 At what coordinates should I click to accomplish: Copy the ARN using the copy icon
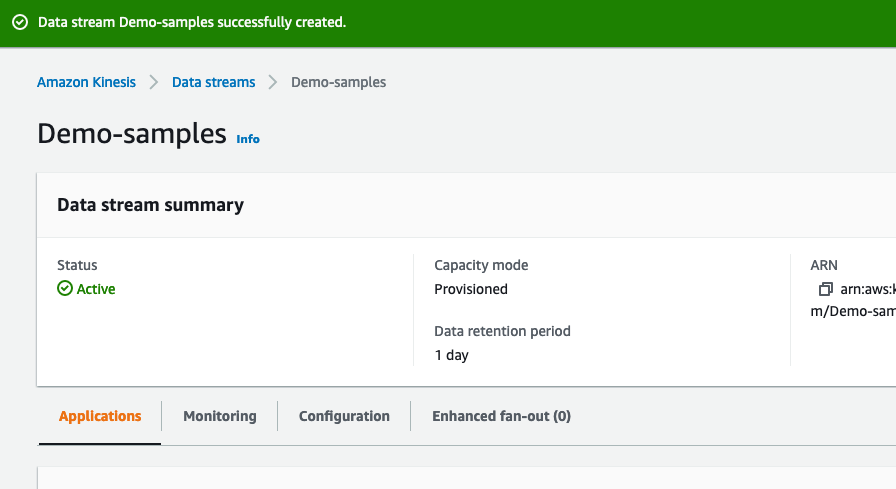825,289
